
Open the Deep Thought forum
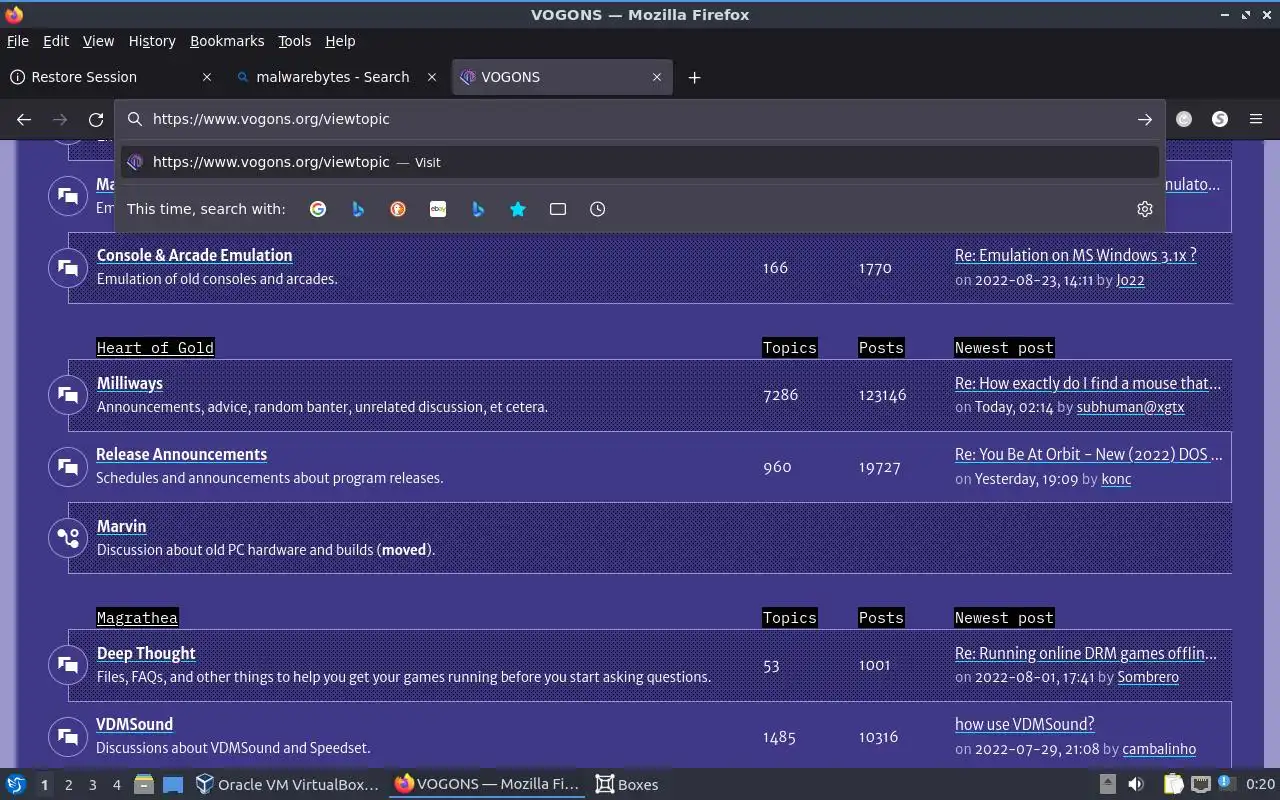146,653
